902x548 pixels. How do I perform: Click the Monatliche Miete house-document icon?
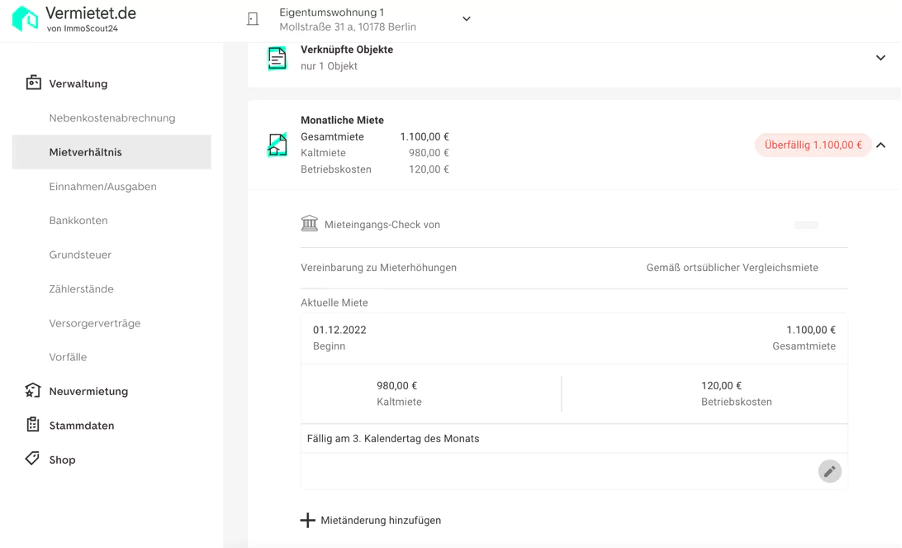tap(277, 145)
